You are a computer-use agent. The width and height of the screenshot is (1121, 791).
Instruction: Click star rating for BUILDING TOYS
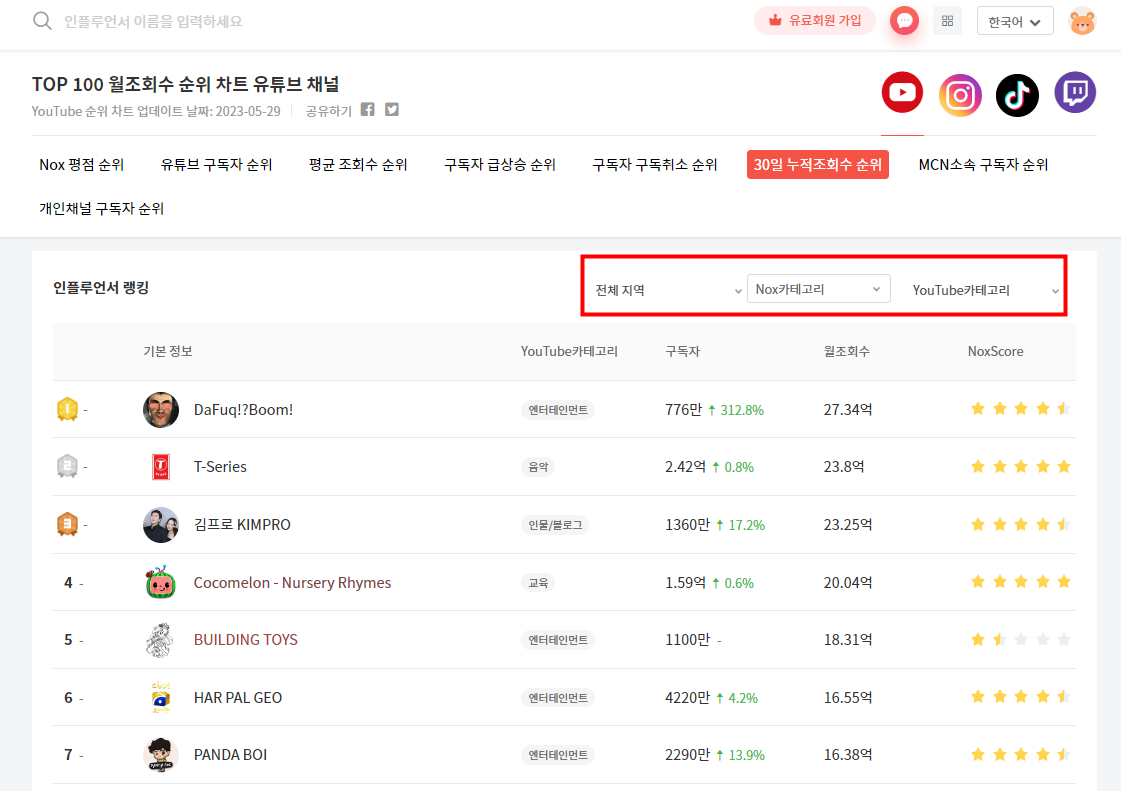coord(1021,639)
